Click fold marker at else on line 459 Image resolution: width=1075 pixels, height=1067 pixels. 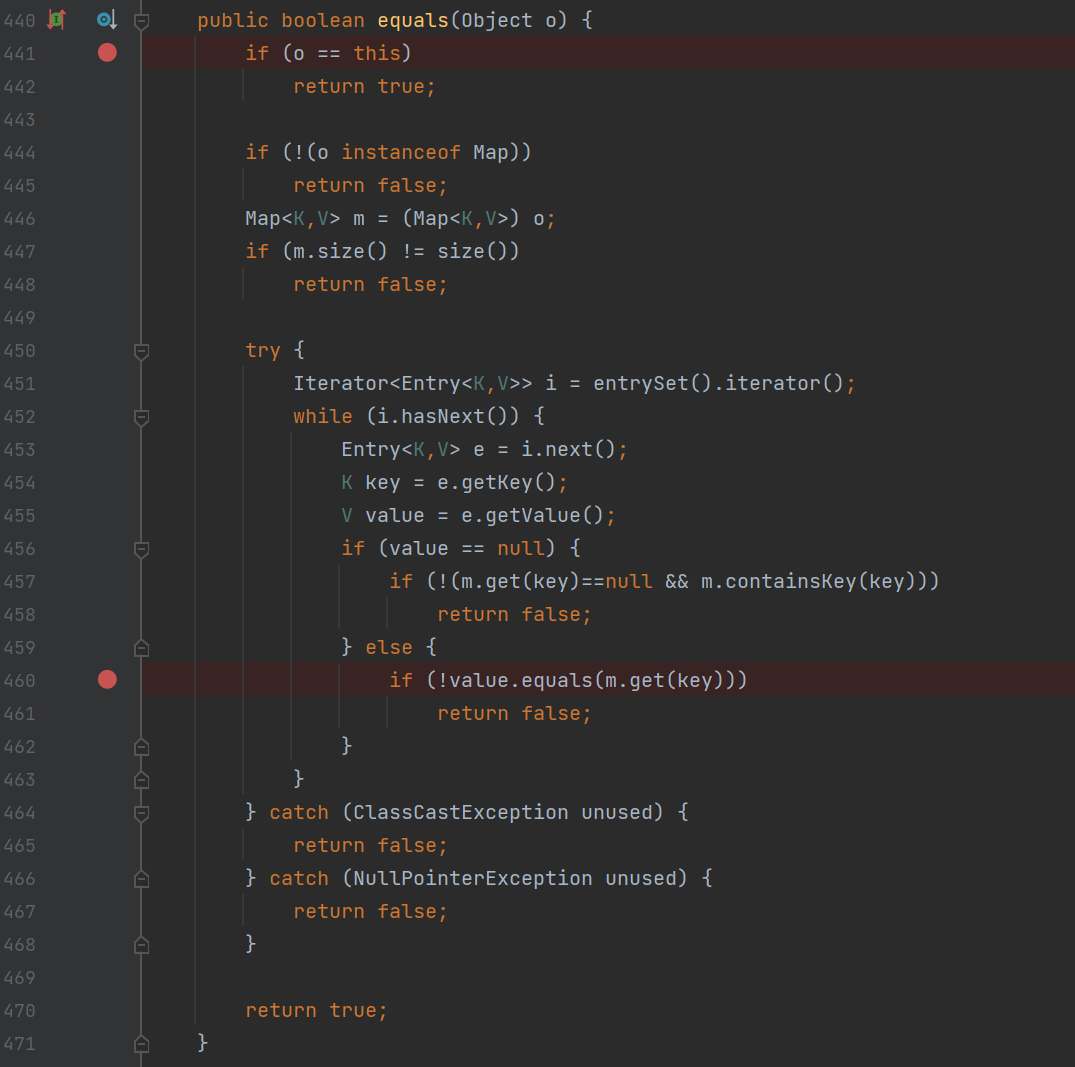pyautogui.click(x=141, y=647)
